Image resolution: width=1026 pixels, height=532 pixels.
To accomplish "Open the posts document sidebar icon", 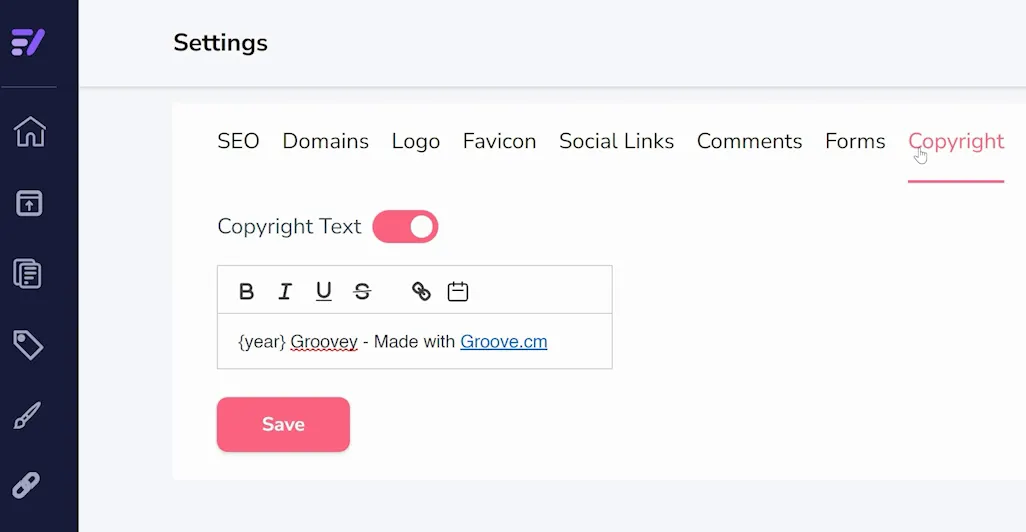I will pyautogui.click(x=27, y=274).
